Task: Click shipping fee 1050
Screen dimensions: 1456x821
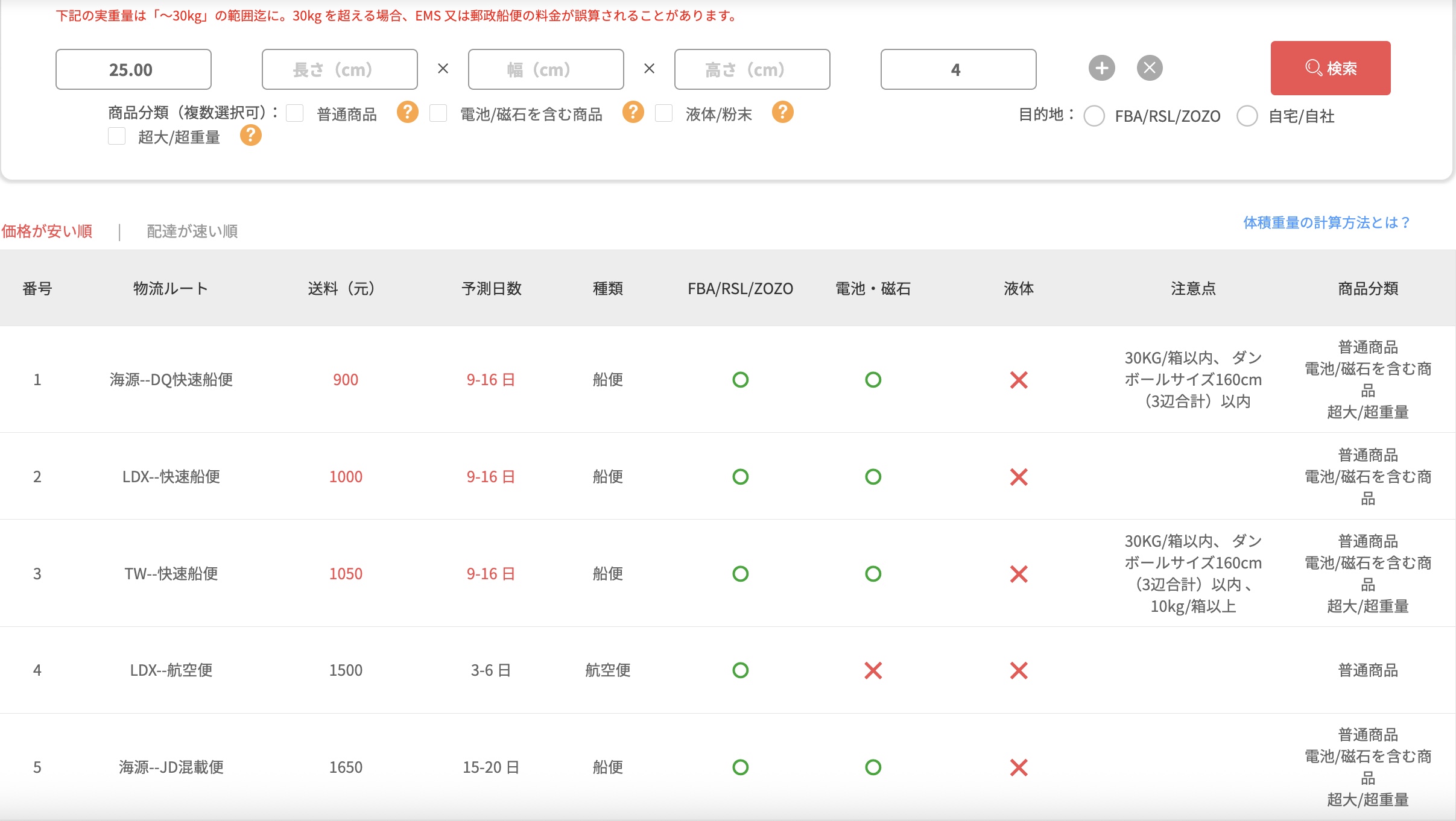Action: coord(346,574)
